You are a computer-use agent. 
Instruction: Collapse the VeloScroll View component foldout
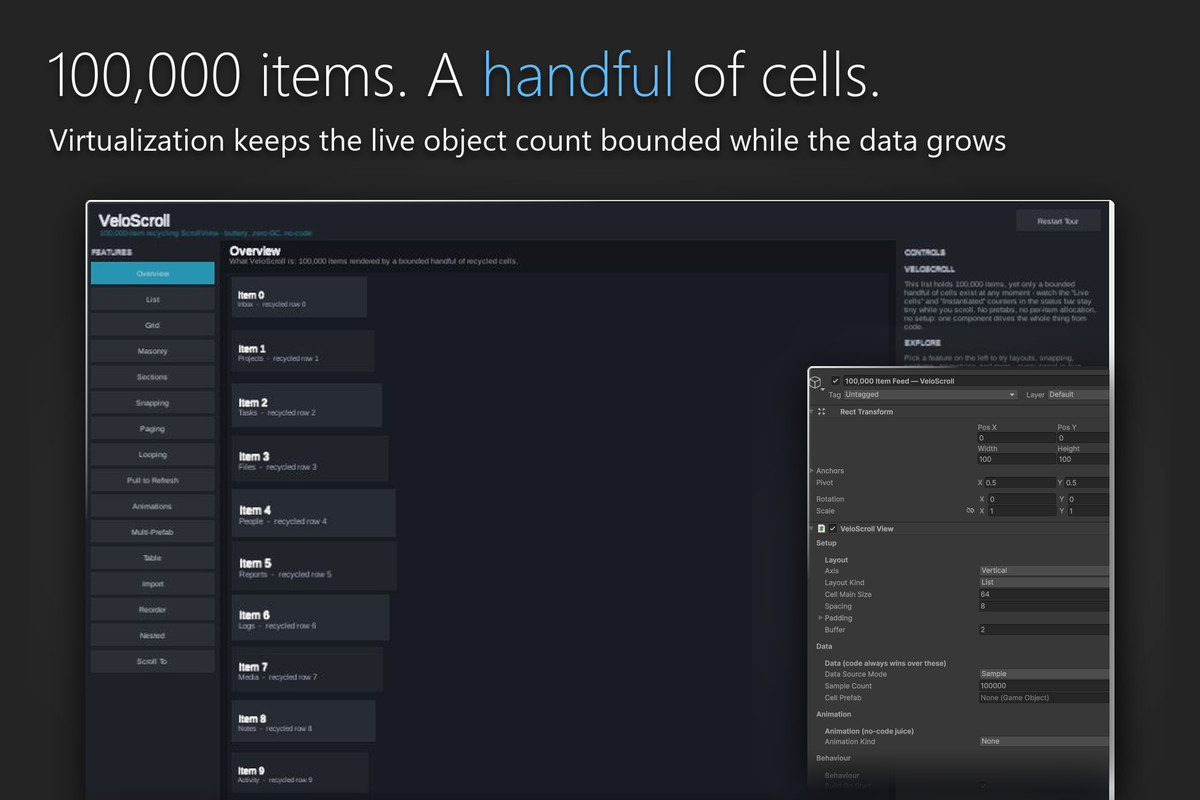(x=811, y=528)
